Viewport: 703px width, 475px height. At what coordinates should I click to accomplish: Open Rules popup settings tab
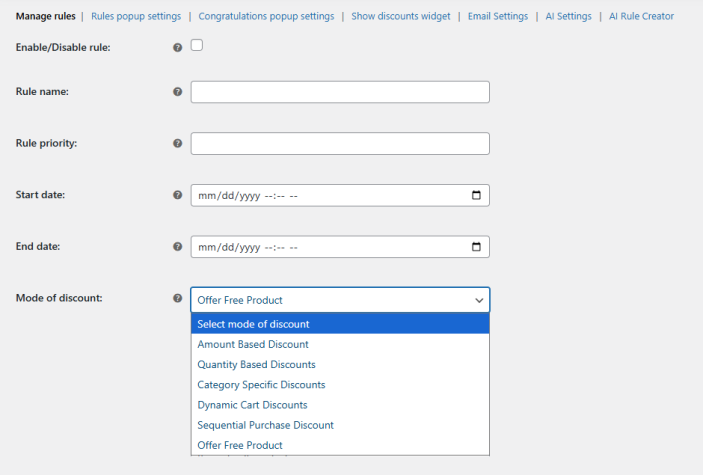(x=136, y=16)
